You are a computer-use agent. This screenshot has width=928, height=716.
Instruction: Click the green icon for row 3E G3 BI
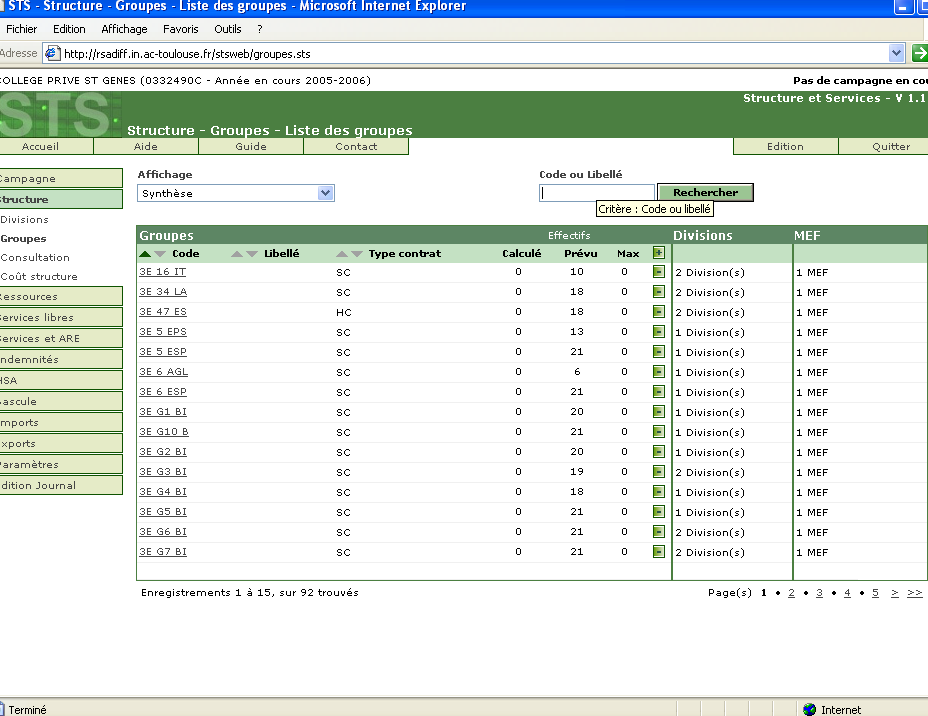pos(658,472)
